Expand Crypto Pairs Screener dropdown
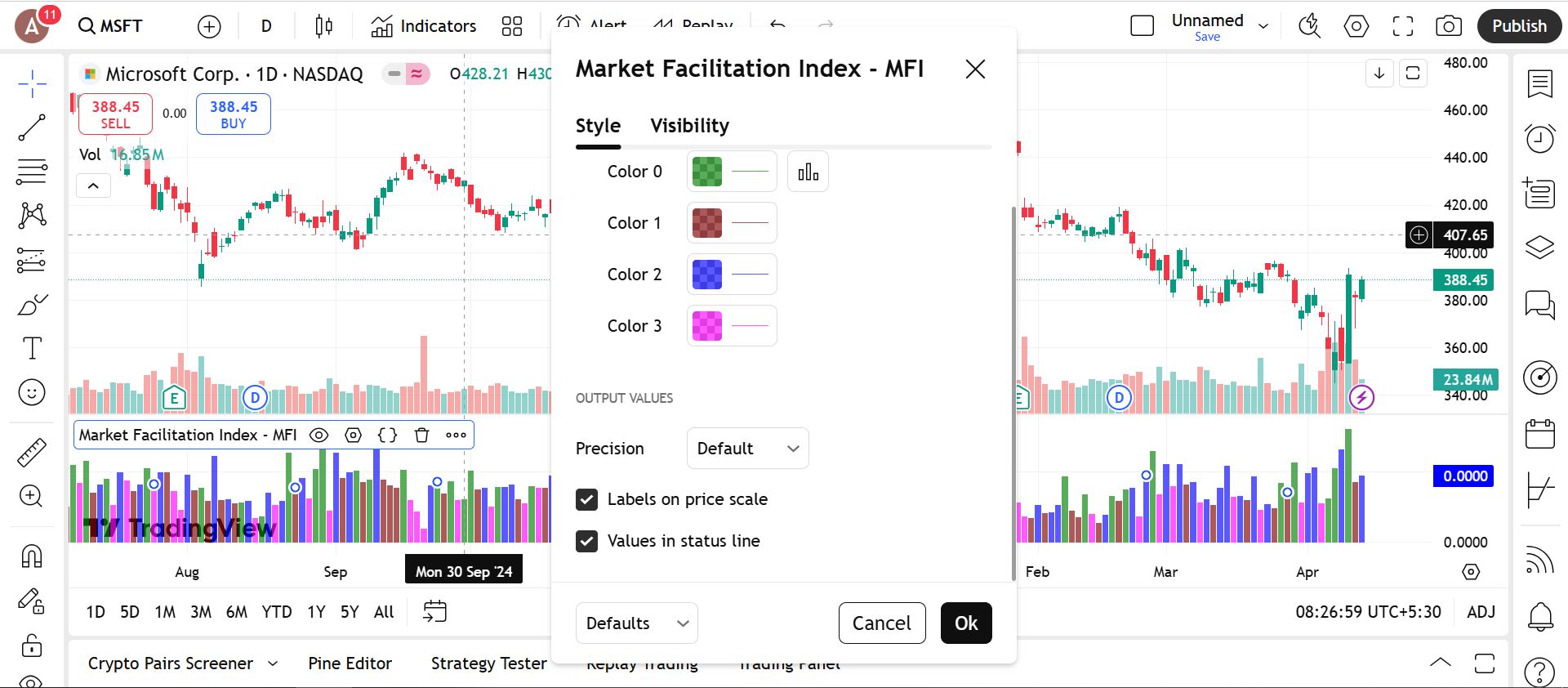 pos(273,663)
